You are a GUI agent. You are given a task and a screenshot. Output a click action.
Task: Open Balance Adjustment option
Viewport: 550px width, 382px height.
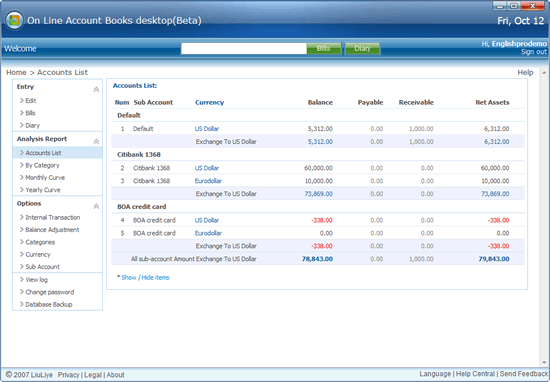[x=52, y=230]
